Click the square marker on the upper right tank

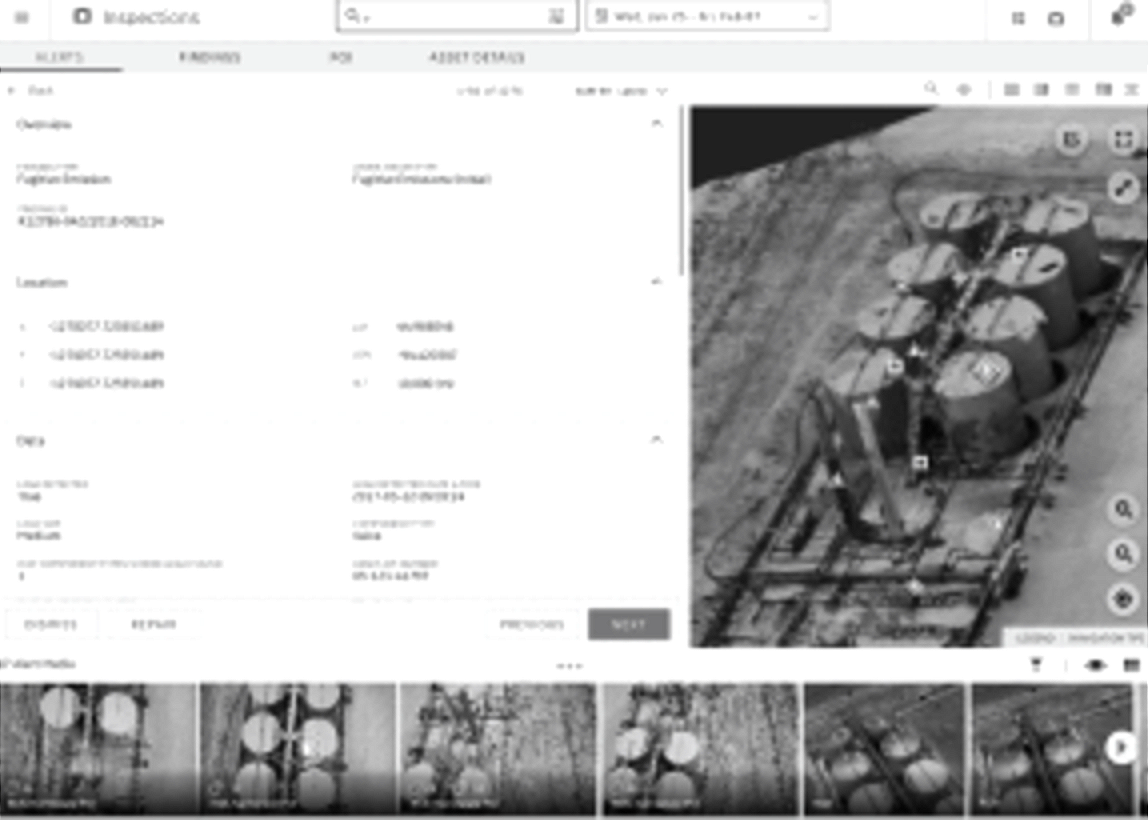(x=1018, y=255)
